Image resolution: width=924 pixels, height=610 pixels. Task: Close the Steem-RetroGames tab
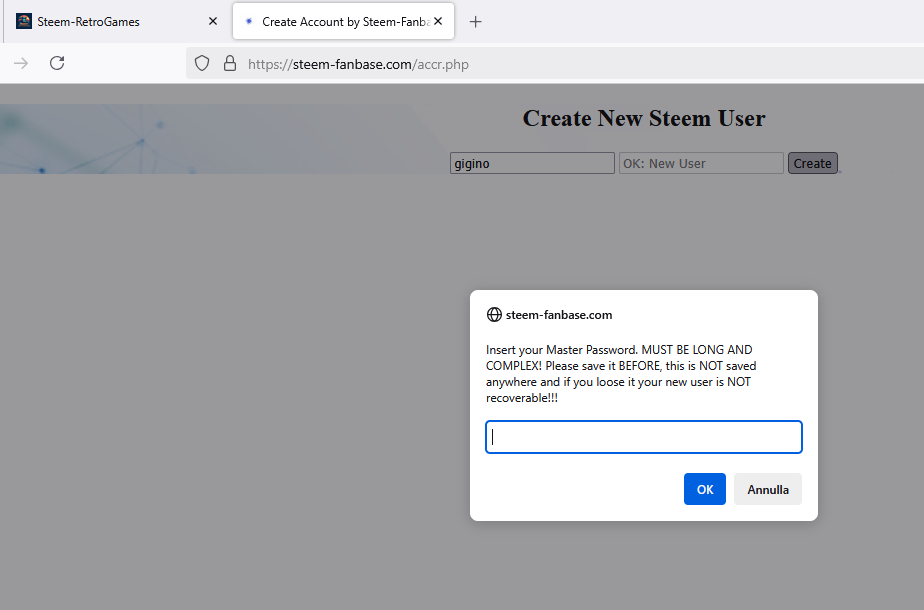[x=213, y=21]
